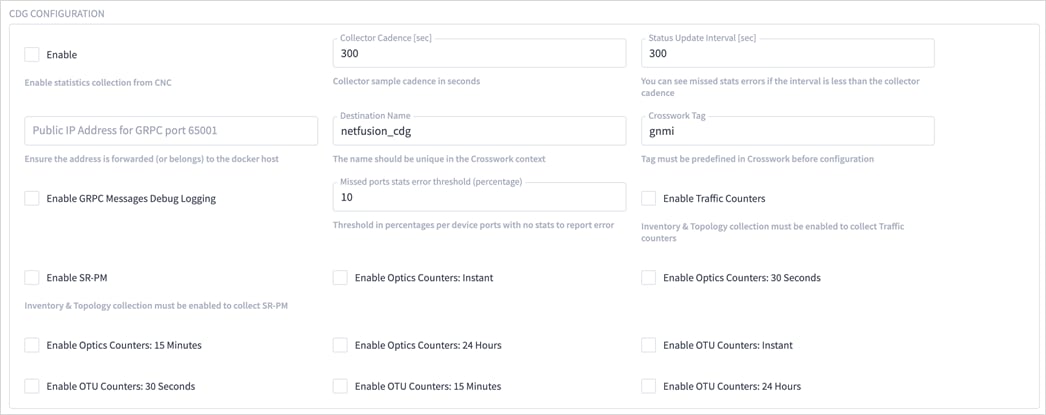
Task: Turn on Optics Counters: 30 Seconds
Action: (649, 277)
